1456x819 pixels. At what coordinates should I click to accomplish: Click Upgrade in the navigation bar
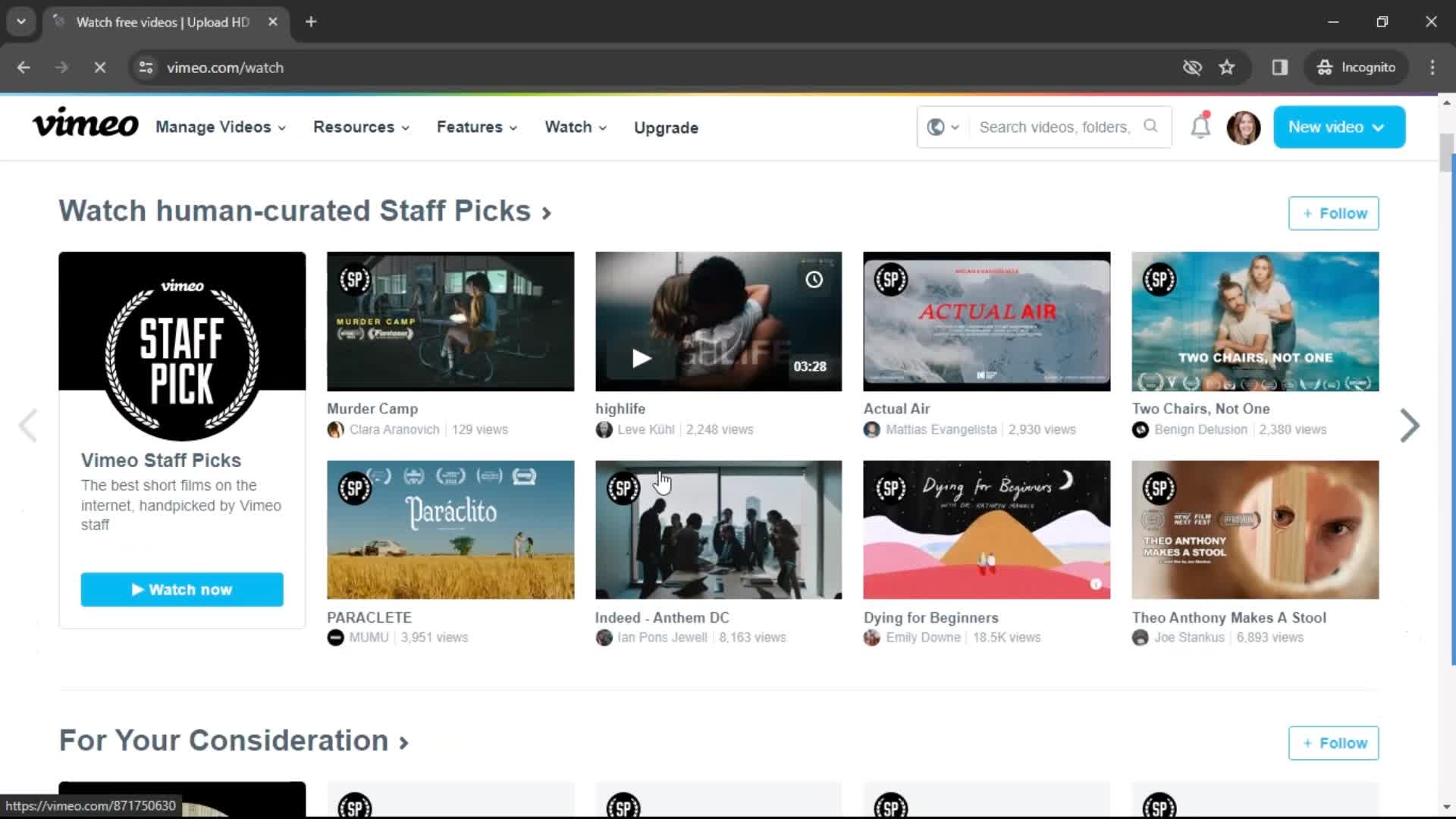(x=666, y=127)
